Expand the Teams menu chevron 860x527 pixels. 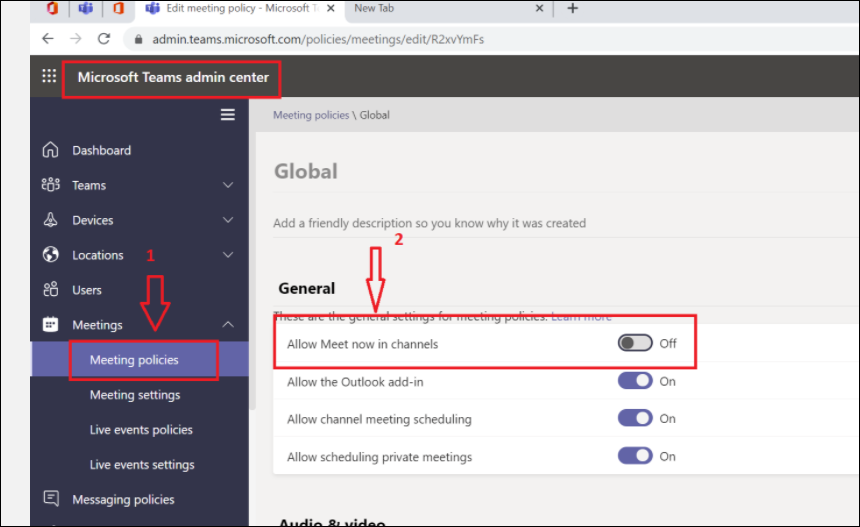point(228,185)
